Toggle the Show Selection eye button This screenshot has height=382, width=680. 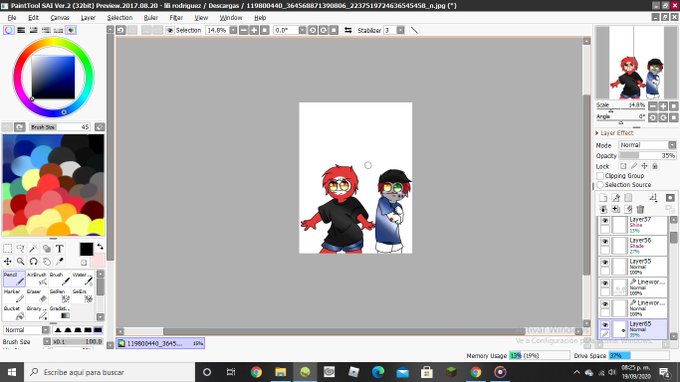click(x=170, y=30)
